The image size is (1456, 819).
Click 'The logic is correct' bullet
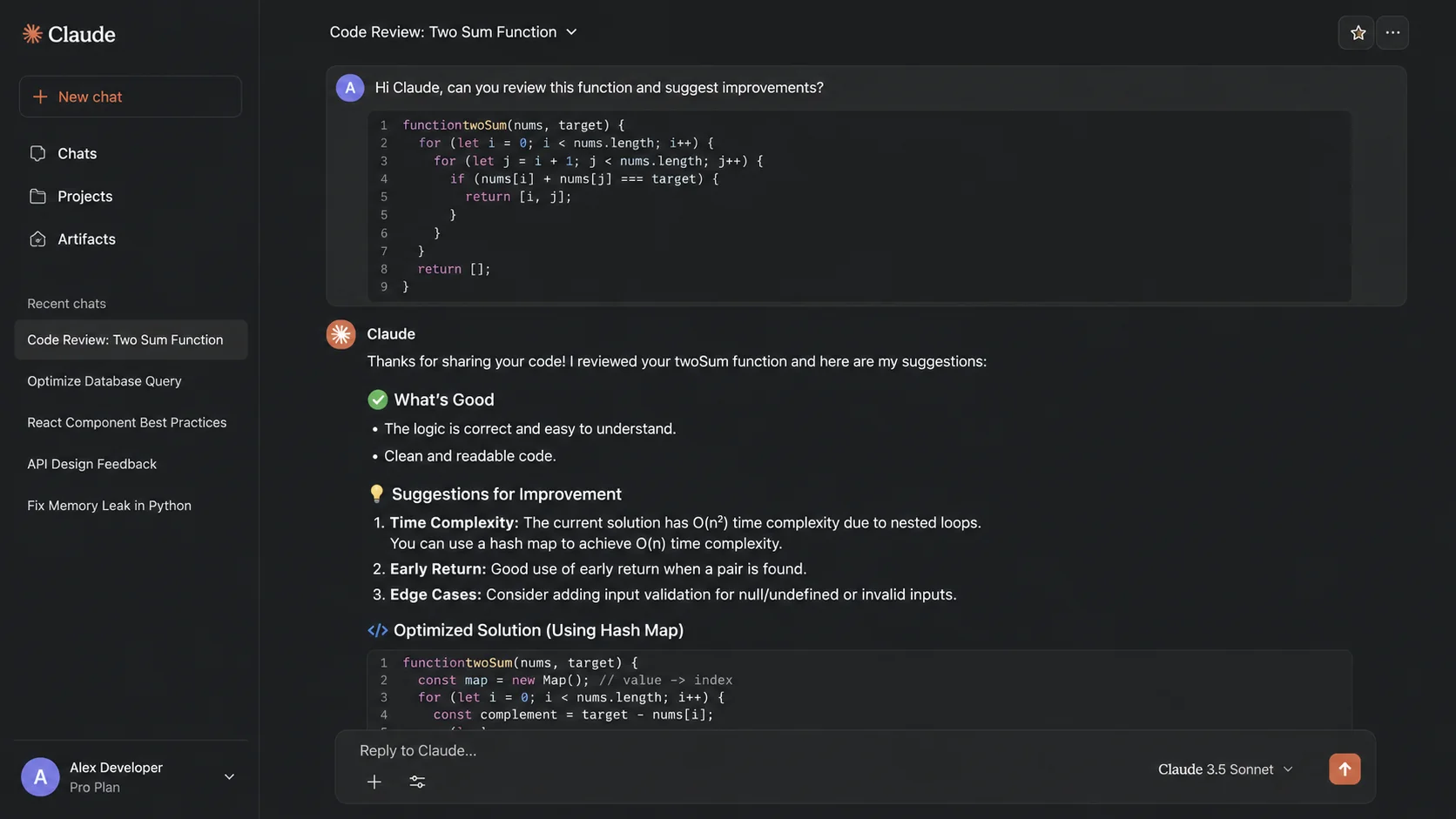[x=530, y=429]
